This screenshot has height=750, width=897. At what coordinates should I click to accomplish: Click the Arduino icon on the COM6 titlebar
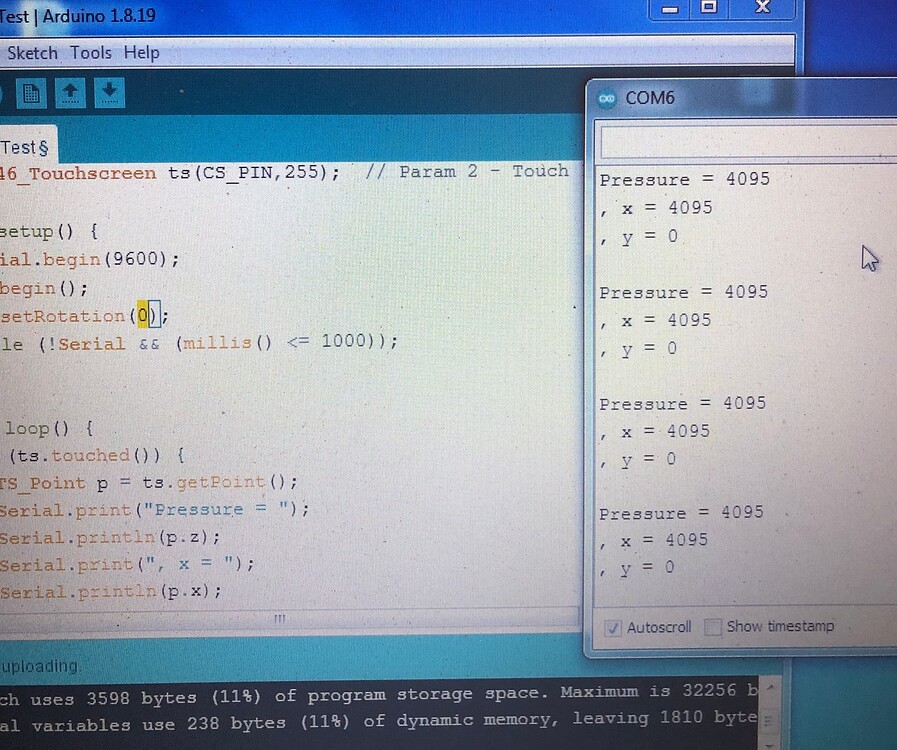[607, 98]
